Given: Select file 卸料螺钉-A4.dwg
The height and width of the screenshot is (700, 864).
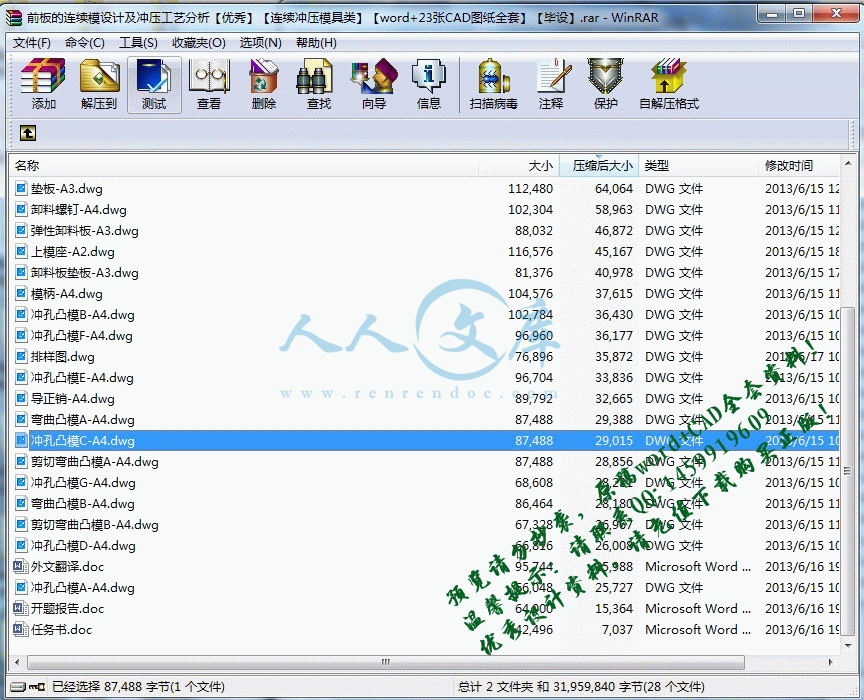Looking at the screenshot, I should pyautogui.click(x=79, y=209).
